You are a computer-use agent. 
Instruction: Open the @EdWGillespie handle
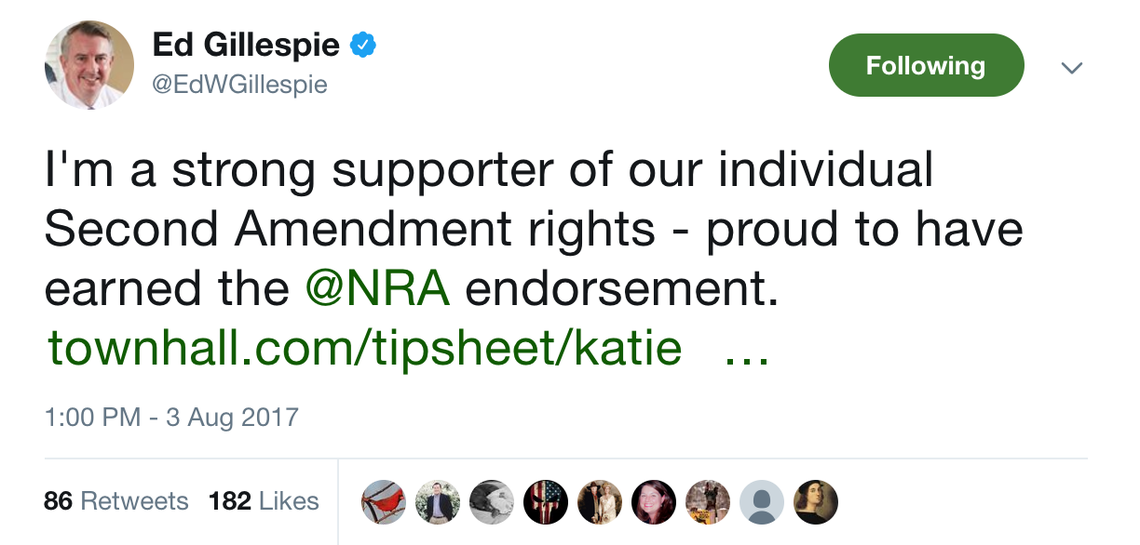tap(239, 86)
